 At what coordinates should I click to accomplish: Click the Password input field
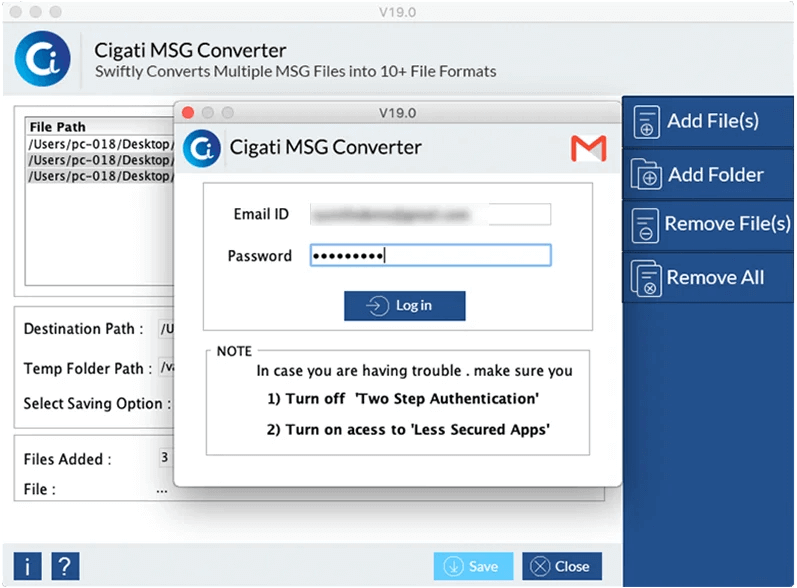[430, 255]
